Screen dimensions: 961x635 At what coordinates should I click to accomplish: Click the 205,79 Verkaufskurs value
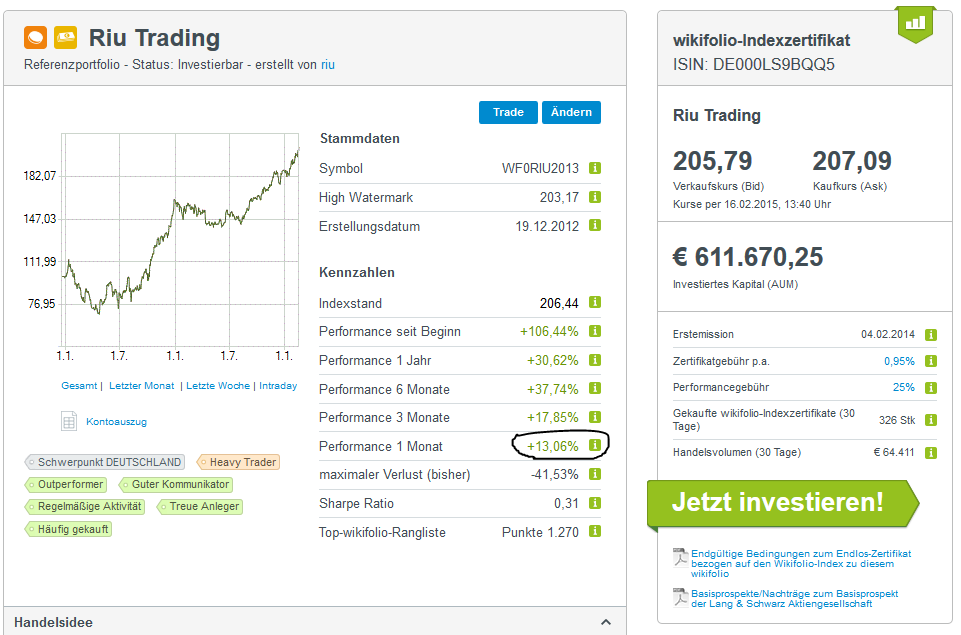pos(712,161)
